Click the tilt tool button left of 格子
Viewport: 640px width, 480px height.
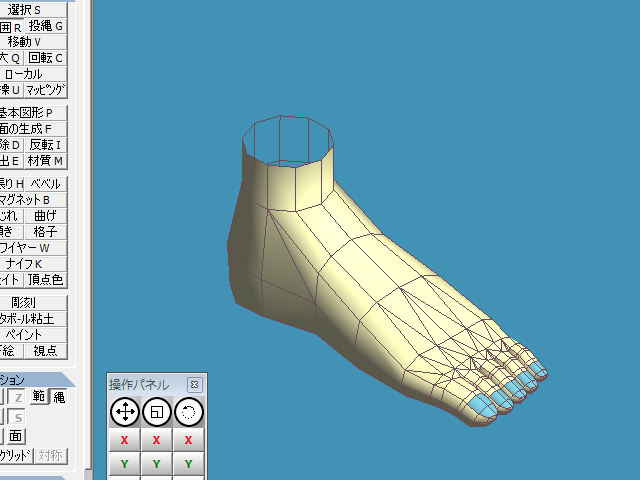tap(11, 232)
